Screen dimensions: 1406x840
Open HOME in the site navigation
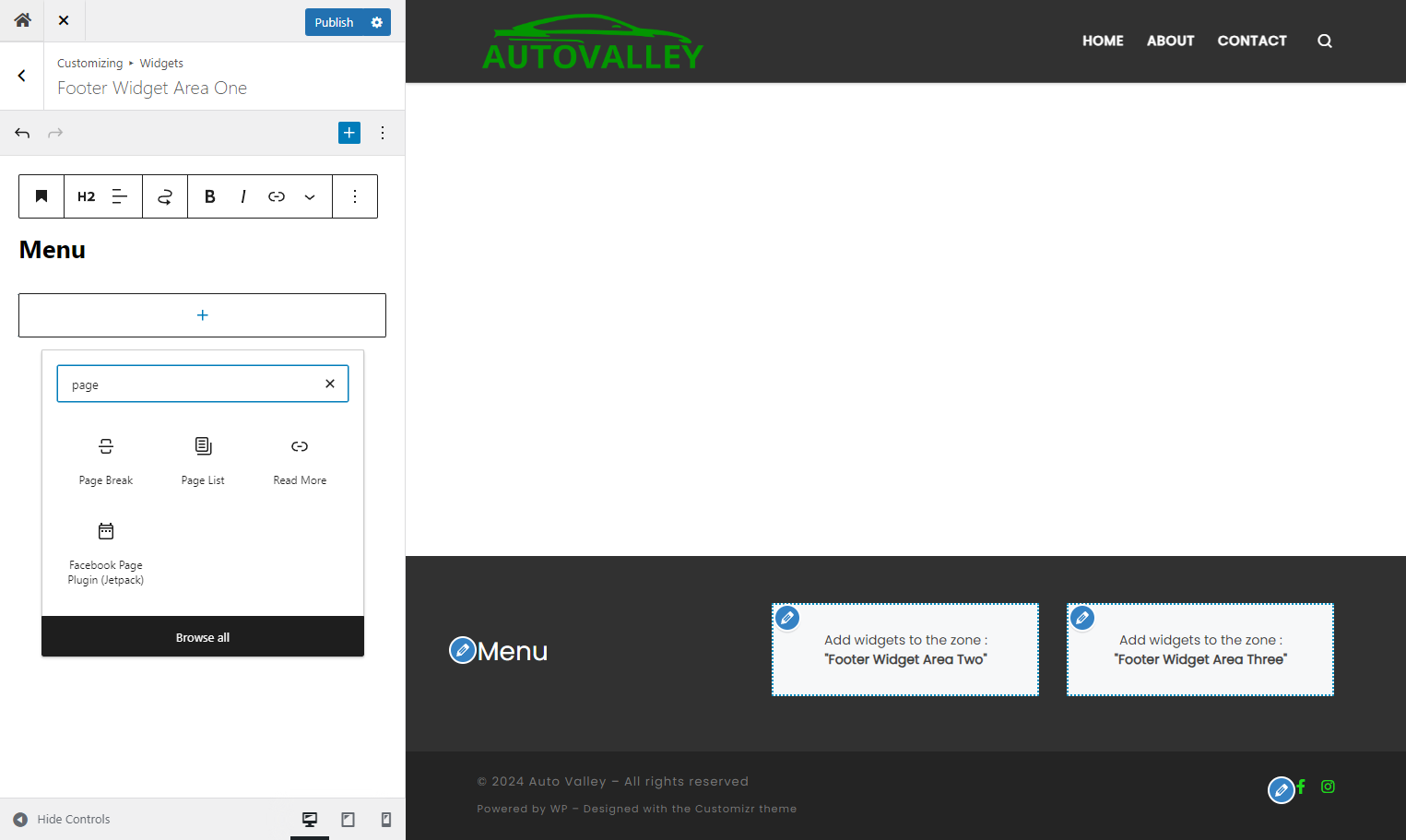pos(1103,41)
